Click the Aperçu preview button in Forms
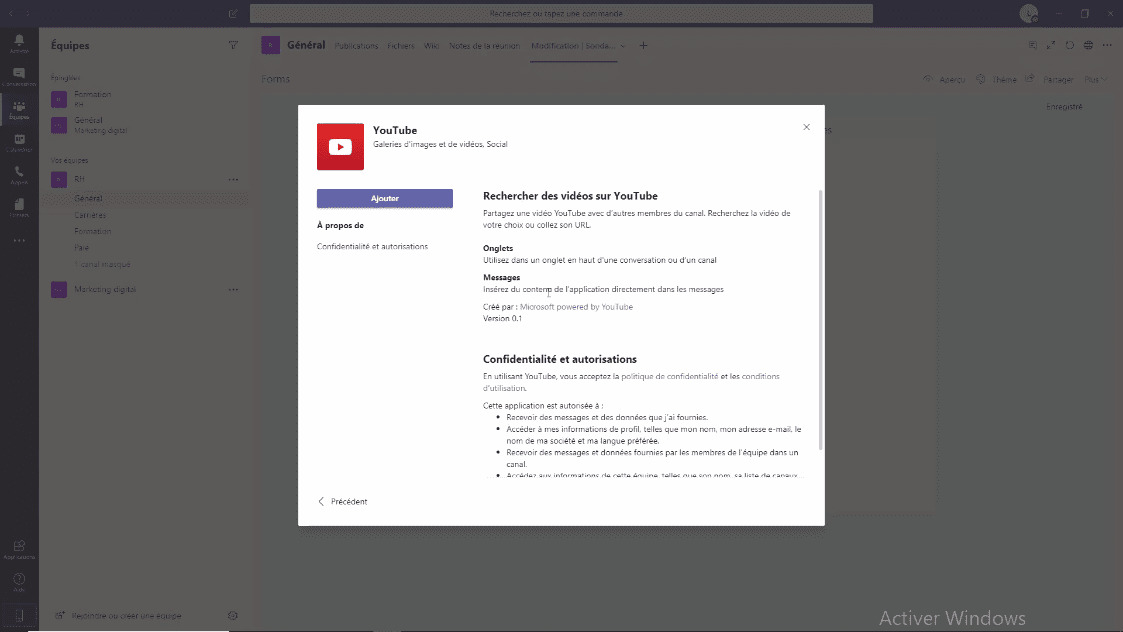Image resolution: width=1123 pixels, height=632 pixels. click(x=944, y=80)
